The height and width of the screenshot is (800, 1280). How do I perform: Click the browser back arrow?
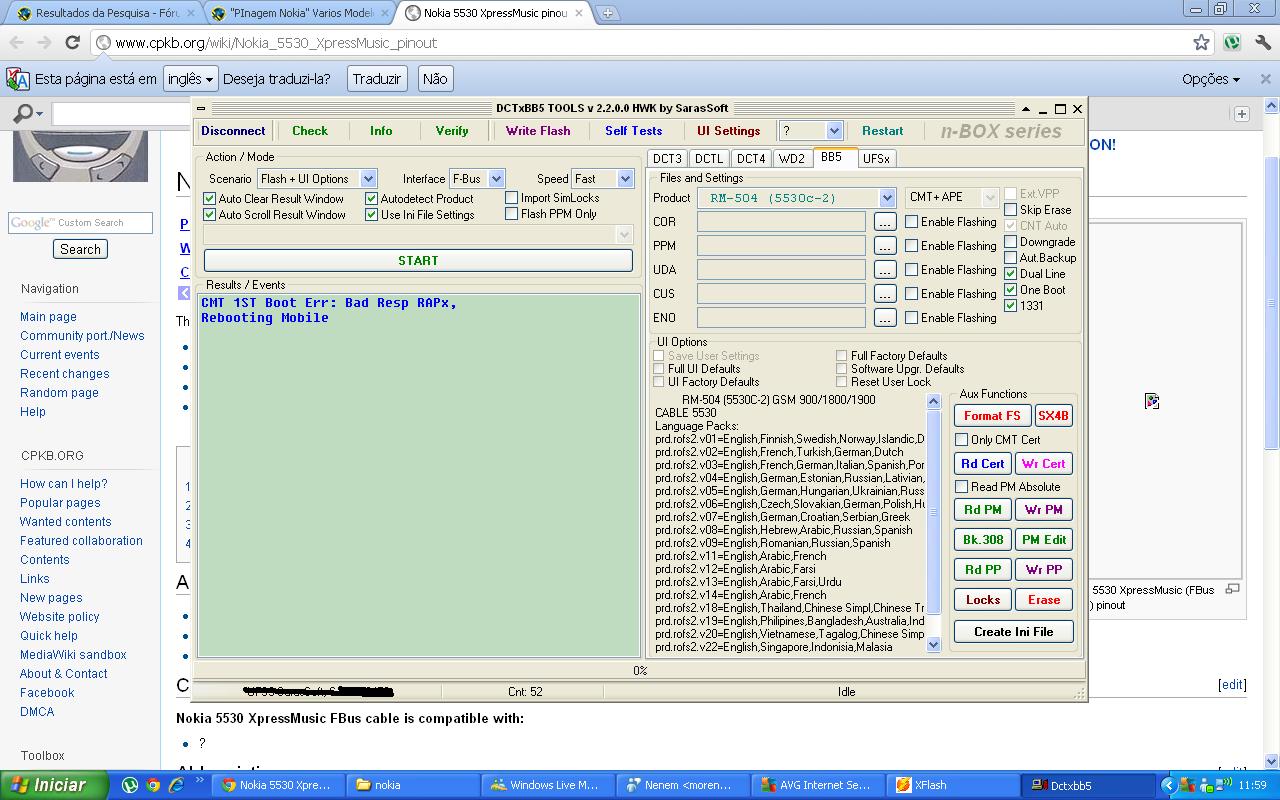(17, 42)
